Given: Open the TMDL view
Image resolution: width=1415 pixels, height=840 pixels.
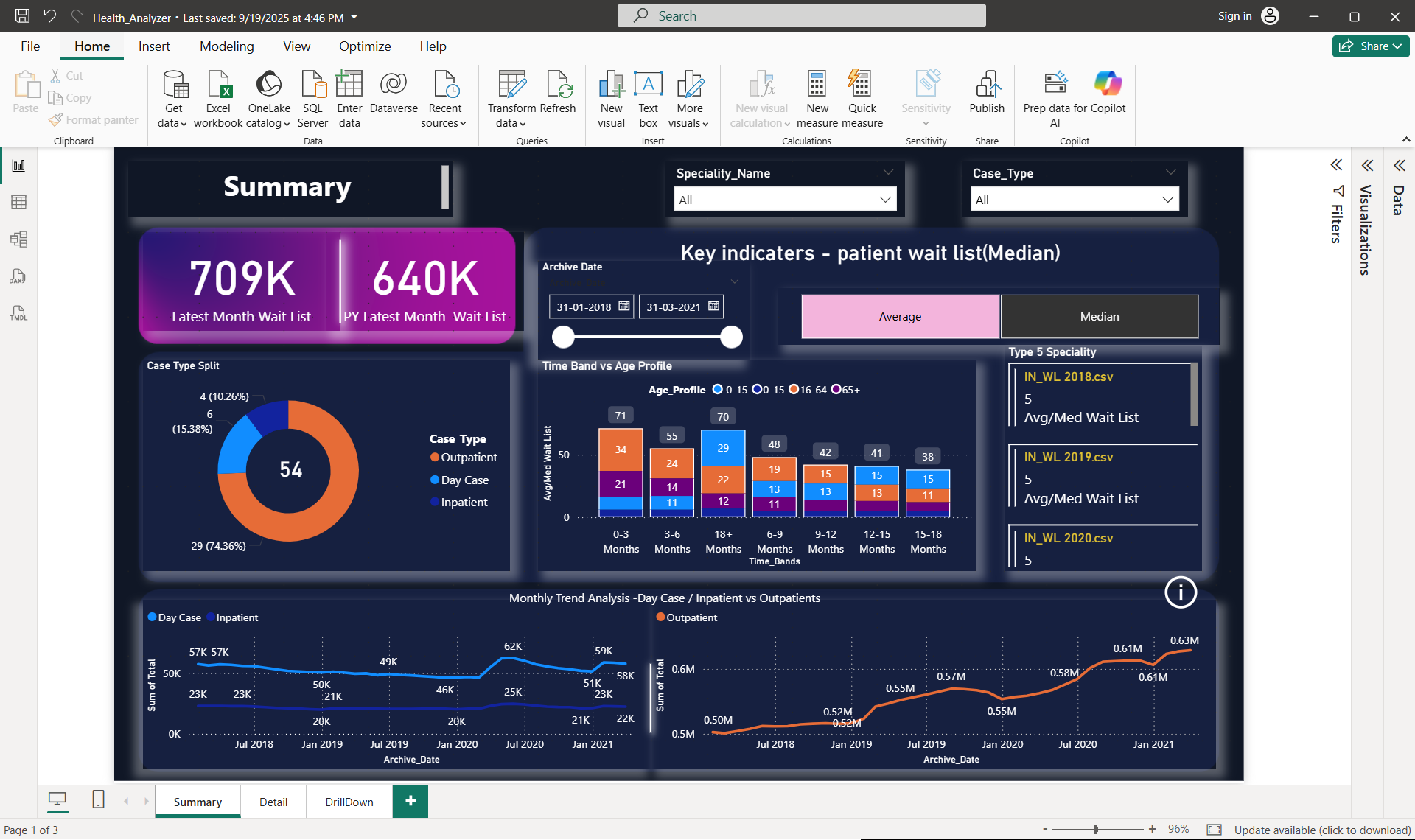Looking at the screenshot, I should (x=18, y=313).
